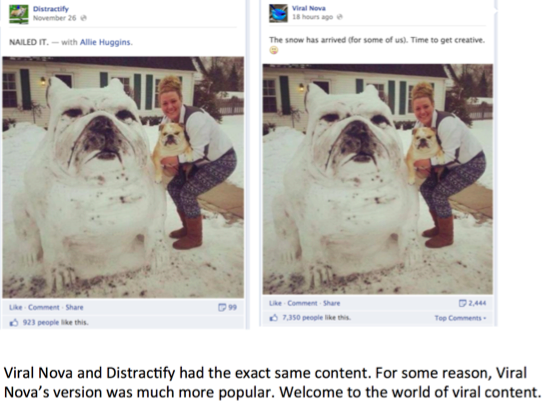The width and height of the screenshot is (555, 404).
Task: Open Allie Huggins tagged profile
Action: coord(105,42)
